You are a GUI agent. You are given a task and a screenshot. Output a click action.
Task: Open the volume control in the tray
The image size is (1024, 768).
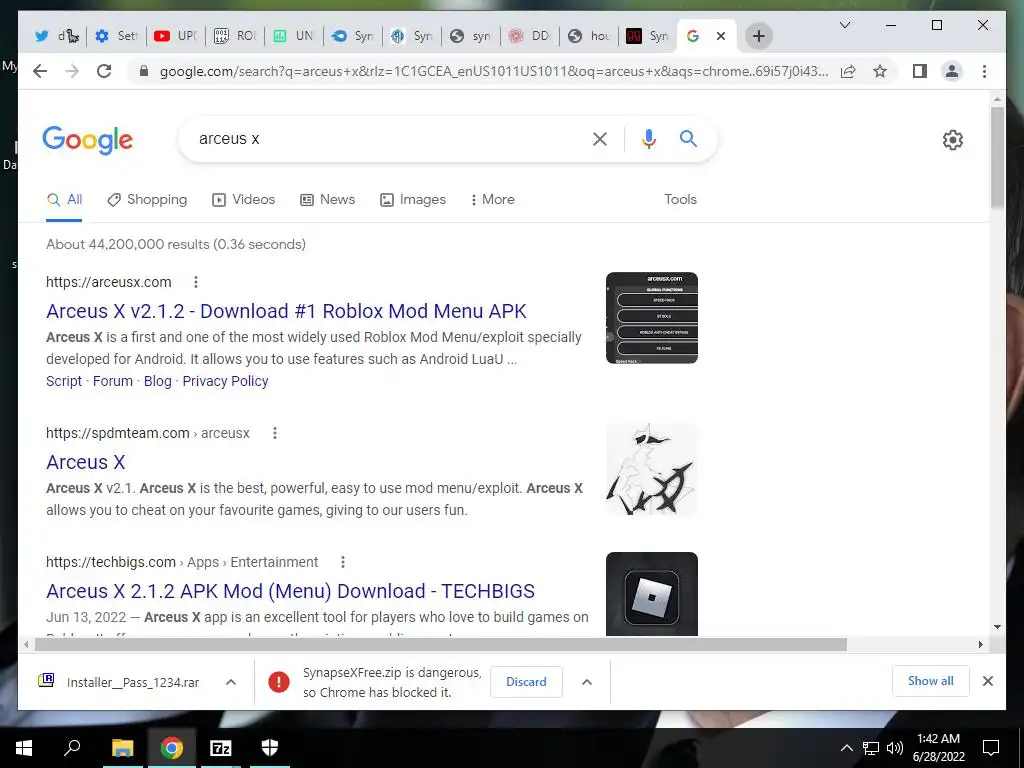pyautogui.click(x=895, y=748)
